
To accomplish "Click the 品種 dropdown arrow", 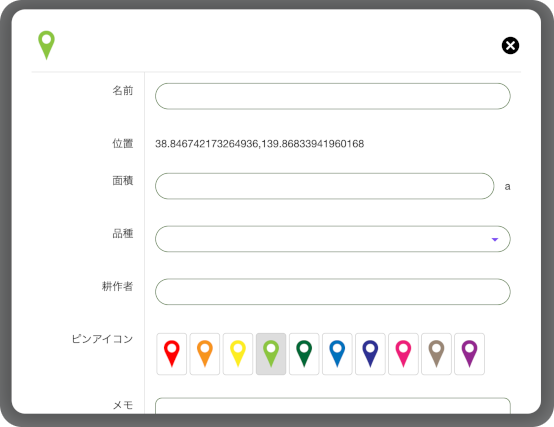I will 495,239.
